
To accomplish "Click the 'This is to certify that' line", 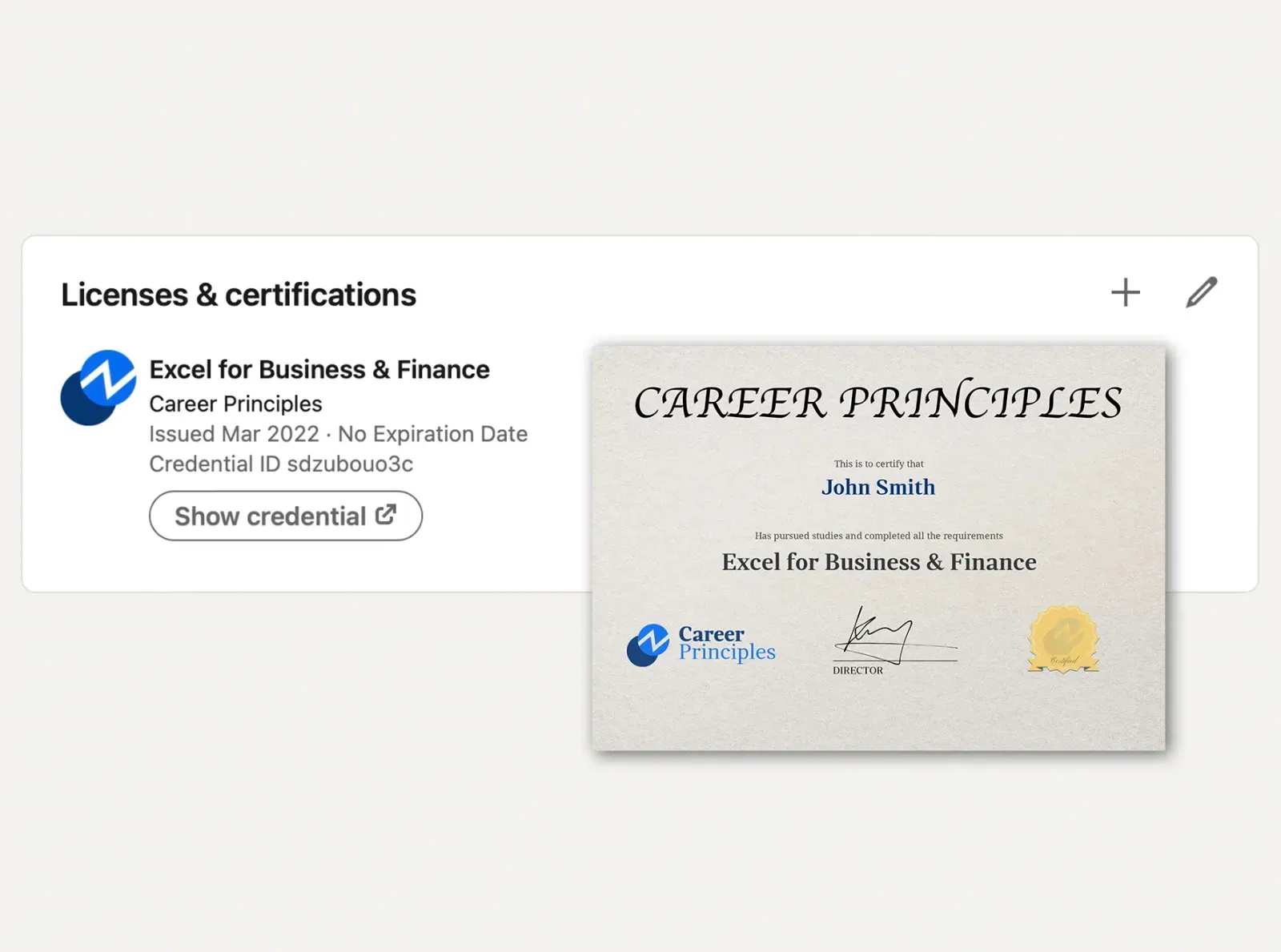I will point(878,464).
